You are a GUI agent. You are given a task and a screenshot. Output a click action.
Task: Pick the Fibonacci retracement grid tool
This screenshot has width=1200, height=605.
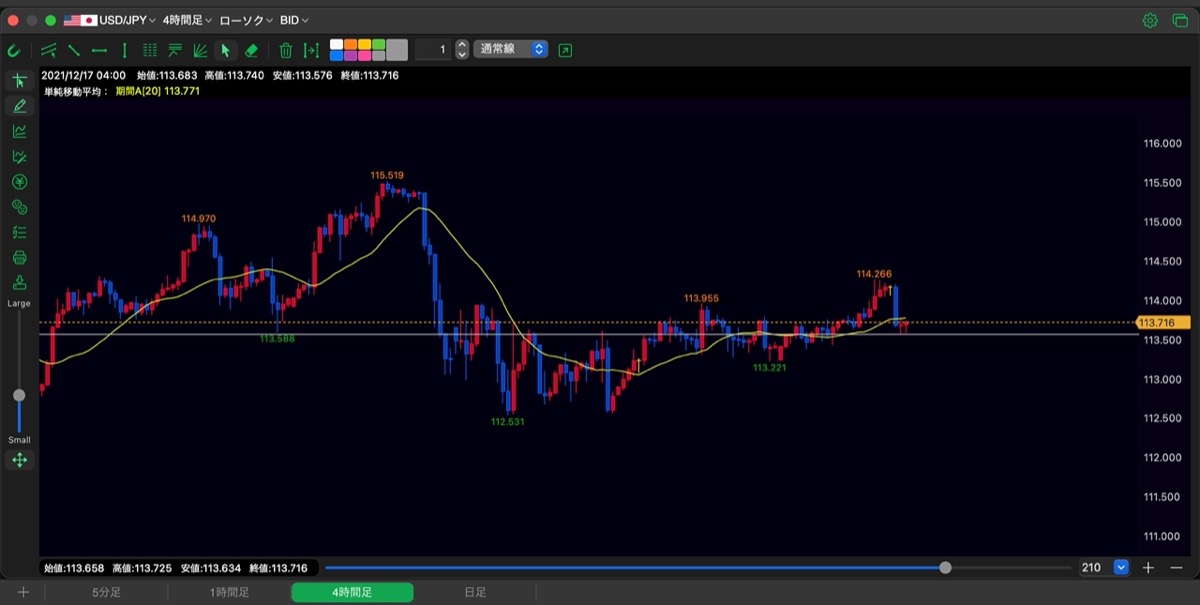[150, 50]
